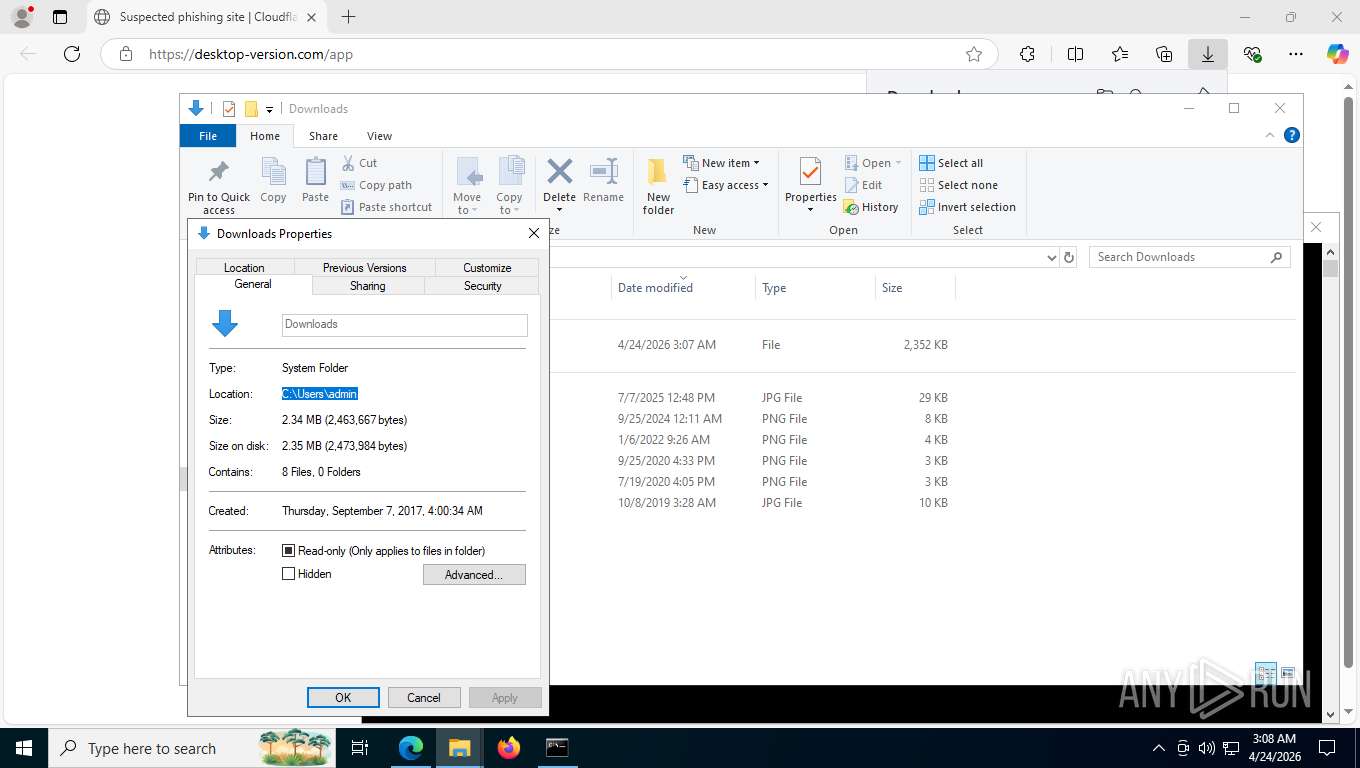Click the Search Downloads box
The image size is (1360, 768).
[x=1190, y=257]
